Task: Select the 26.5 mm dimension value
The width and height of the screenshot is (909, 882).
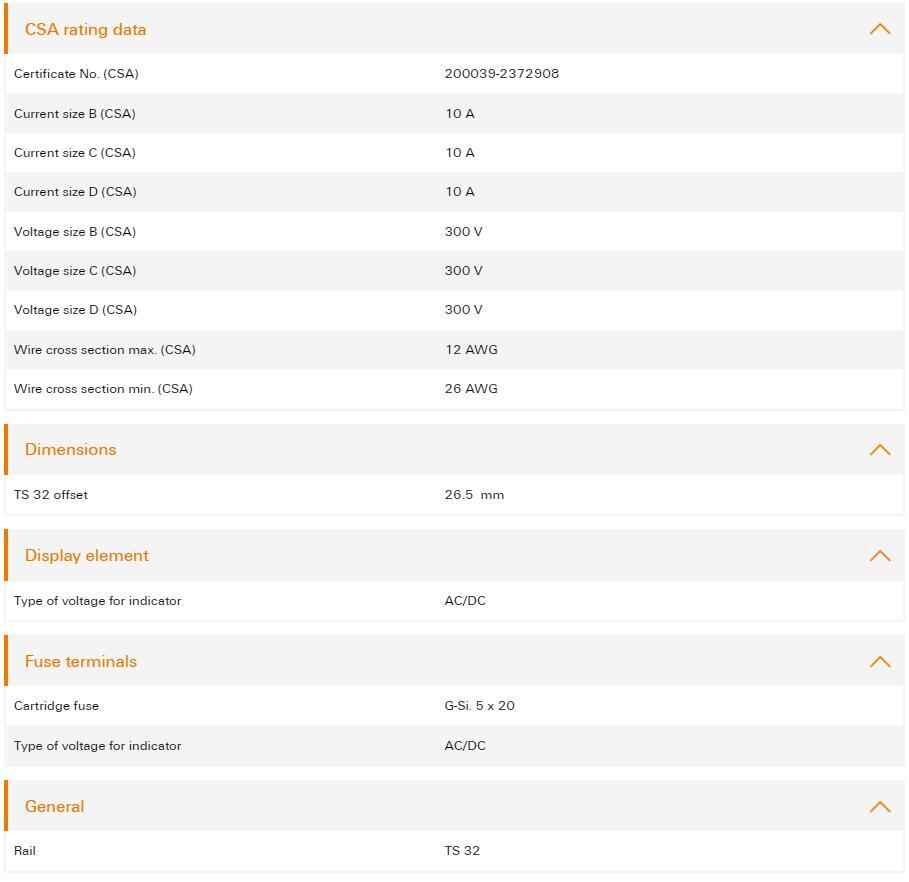Action: point(474,495)
